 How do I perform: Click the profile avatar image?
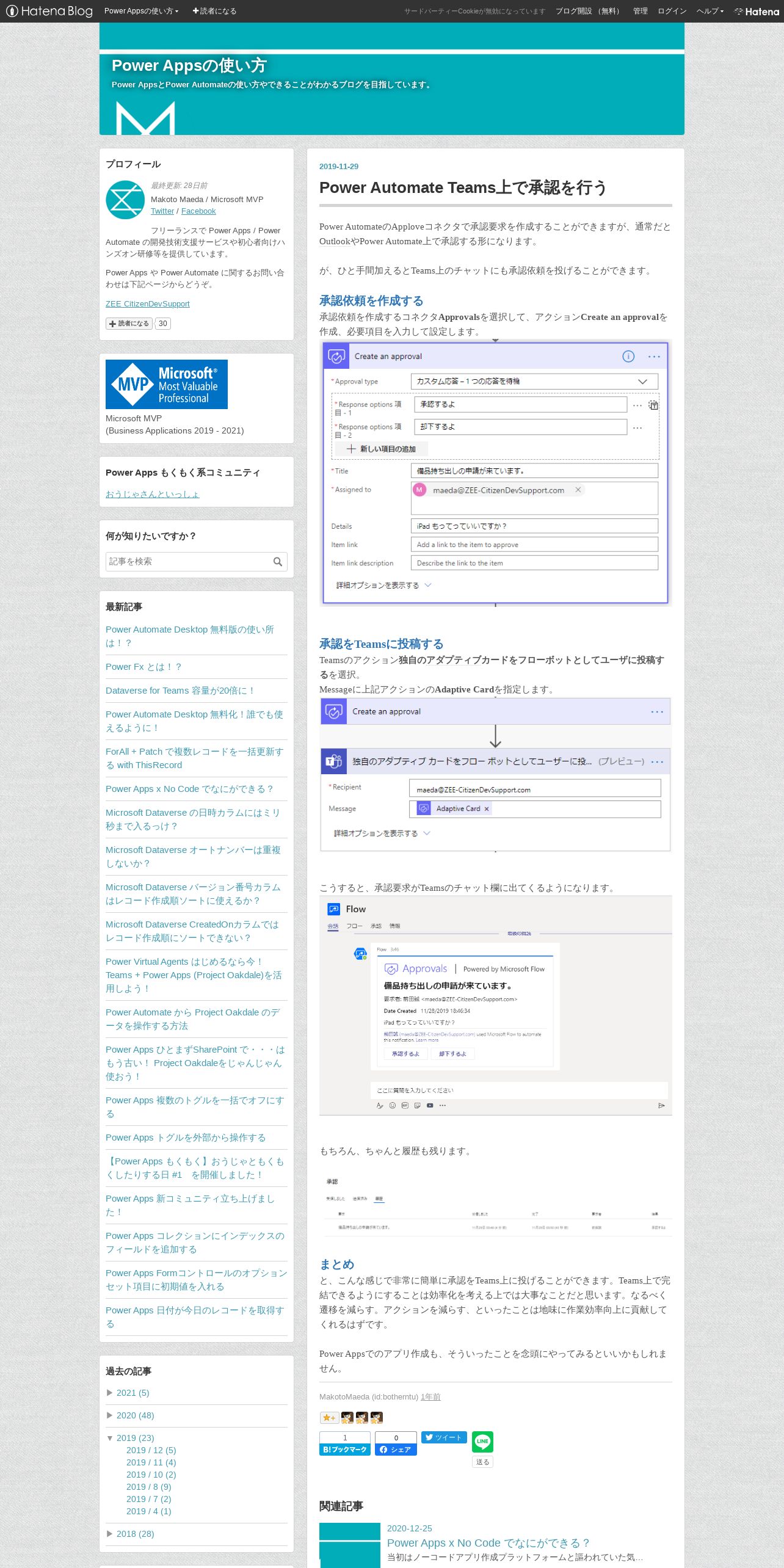coord(125,200)
